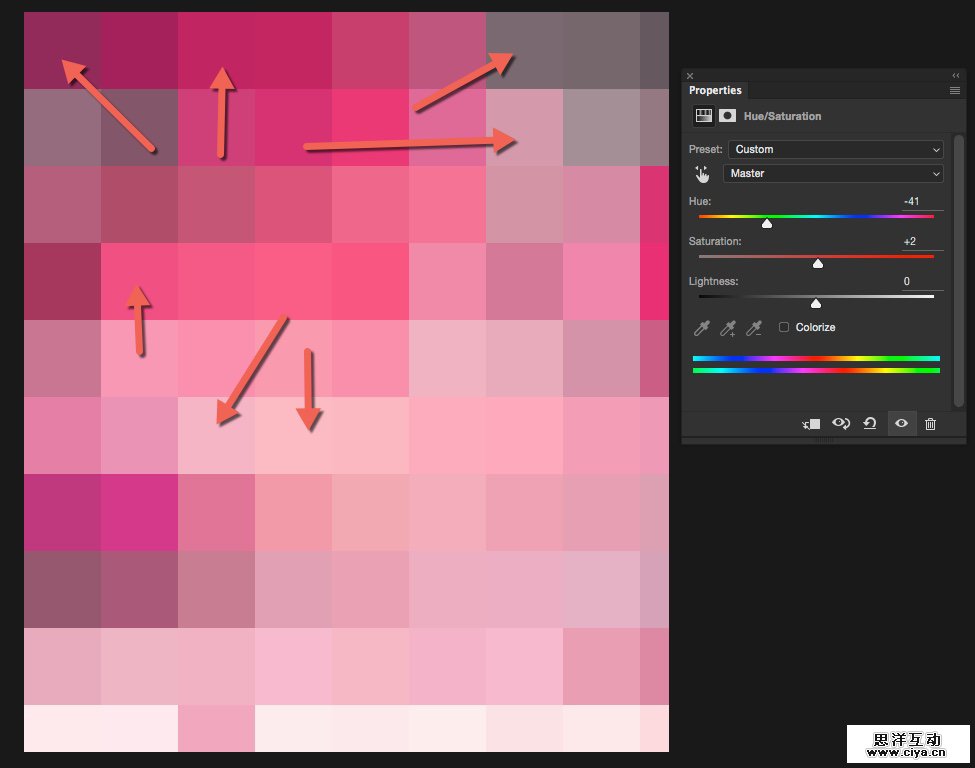Select the Hue/Saturation adjustment icon

coord(704,116)
